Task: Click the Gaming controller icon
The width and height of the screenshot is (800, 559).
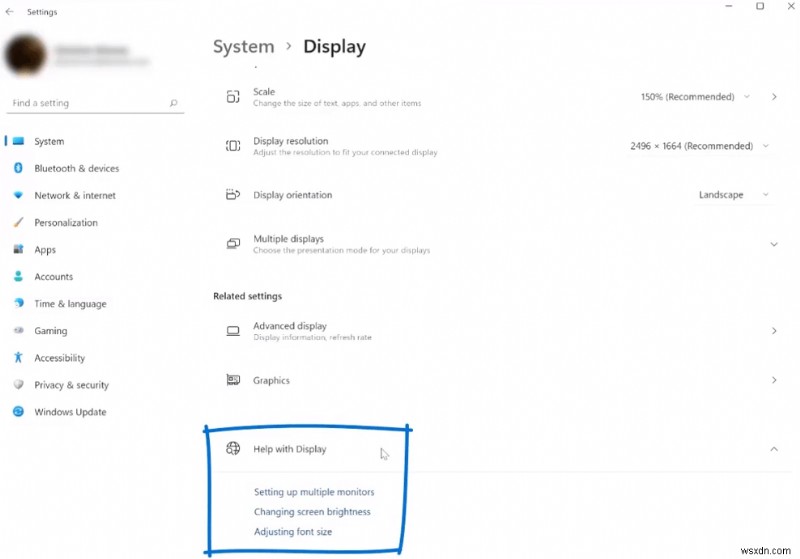Action: (x=18, y=330)
